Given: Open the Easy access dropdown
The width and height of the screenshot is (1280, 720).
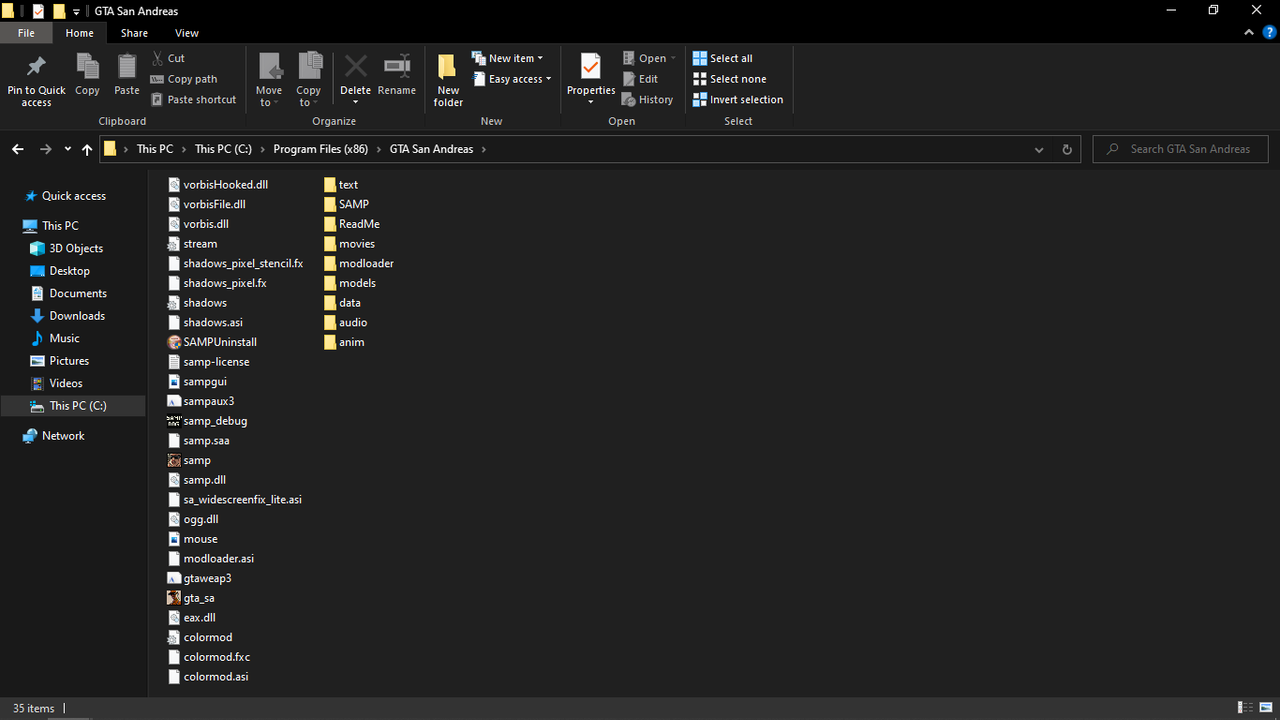Looking at the screenshot, I should coord(511,79).
